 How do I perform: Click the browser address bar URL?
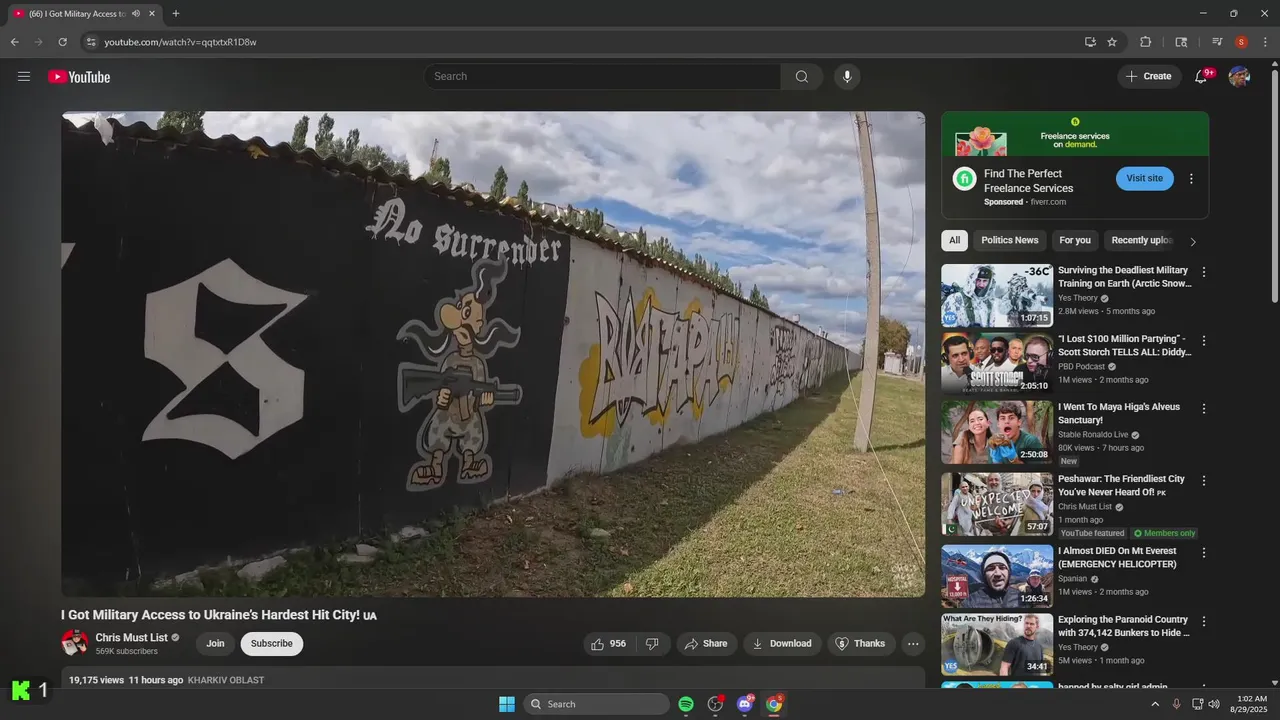[181, 42]
